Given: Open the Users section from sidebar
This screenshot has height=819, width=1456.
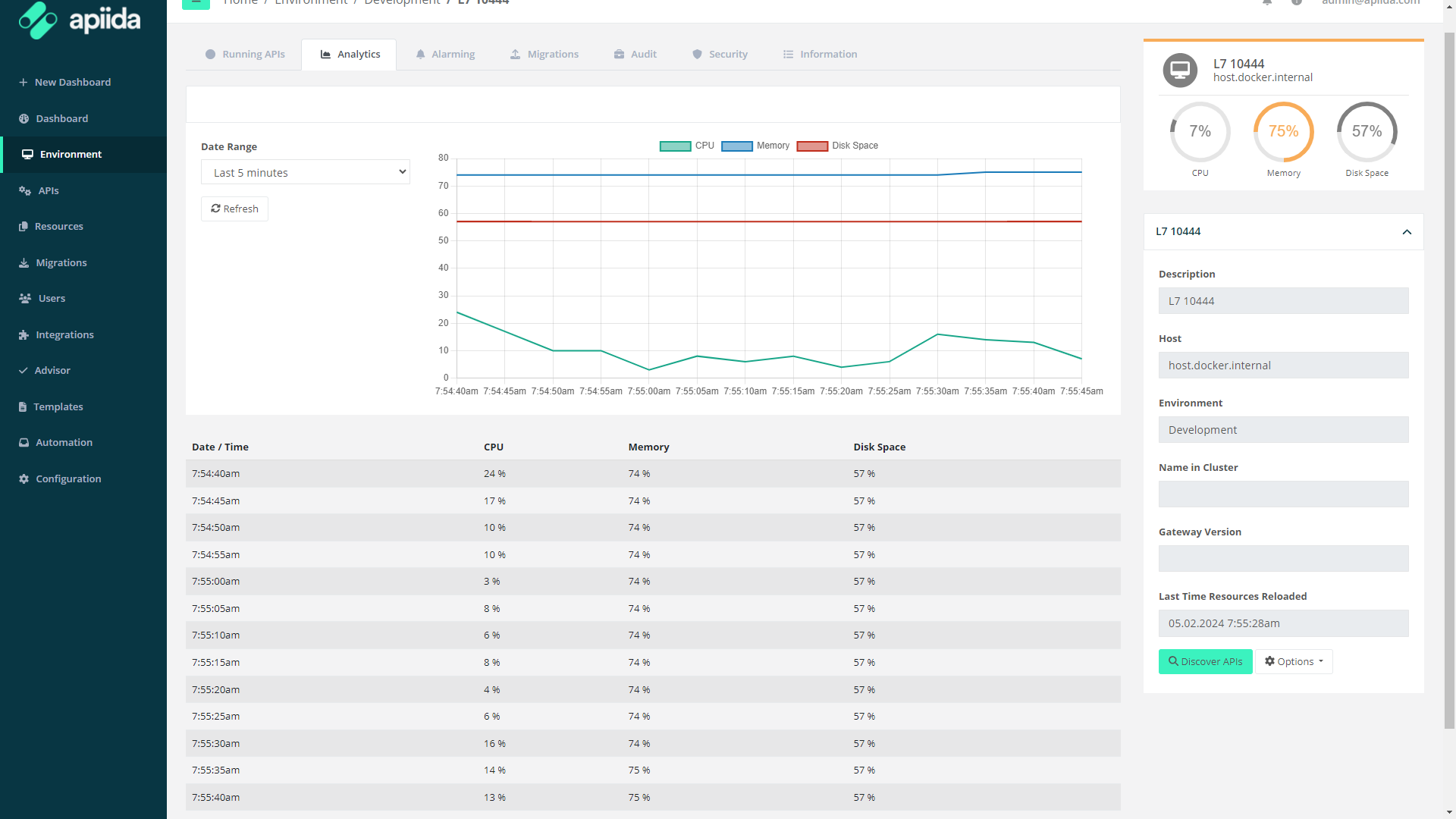Looking at the screenshot, I should (52, 298).
